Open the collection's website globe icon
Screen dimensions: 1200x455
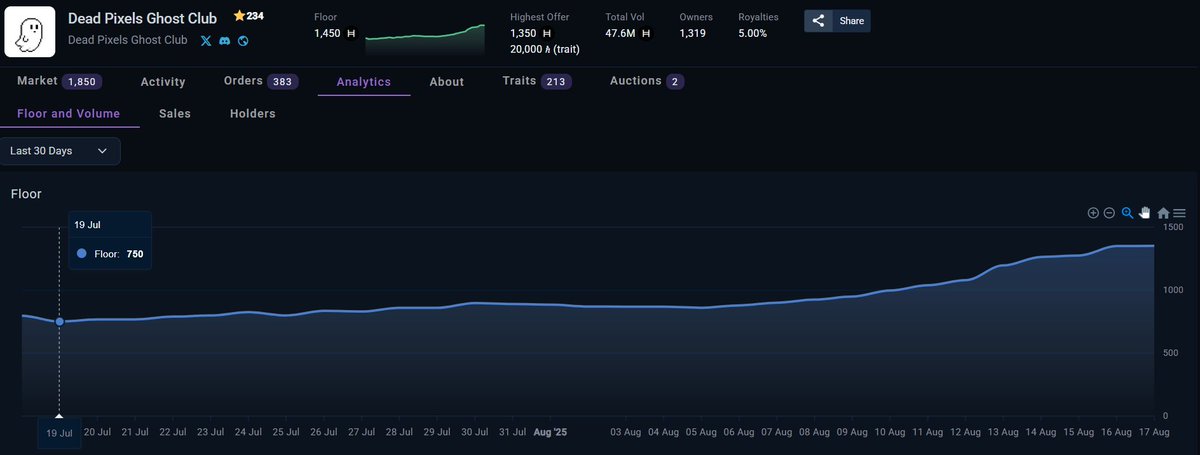(x=242, y=41)
